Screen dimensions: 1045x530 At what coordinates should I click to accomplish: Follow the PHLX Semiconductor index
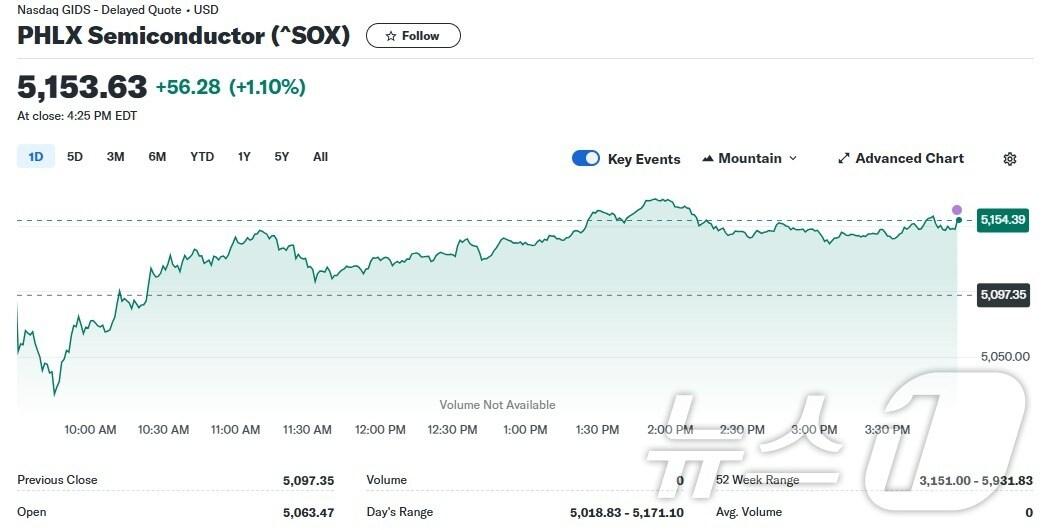click(x=413, y=36)
